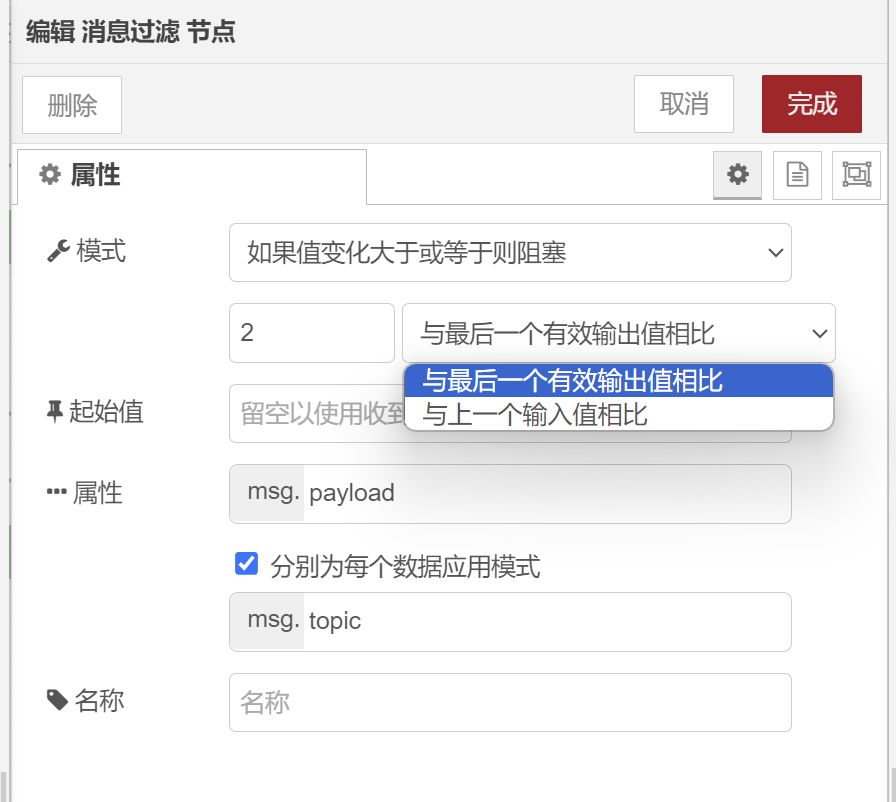896x802 pixels.
Task: Choose highlighted 与最后一个有效输出值相比 option
Action: [x=619, y=381]
